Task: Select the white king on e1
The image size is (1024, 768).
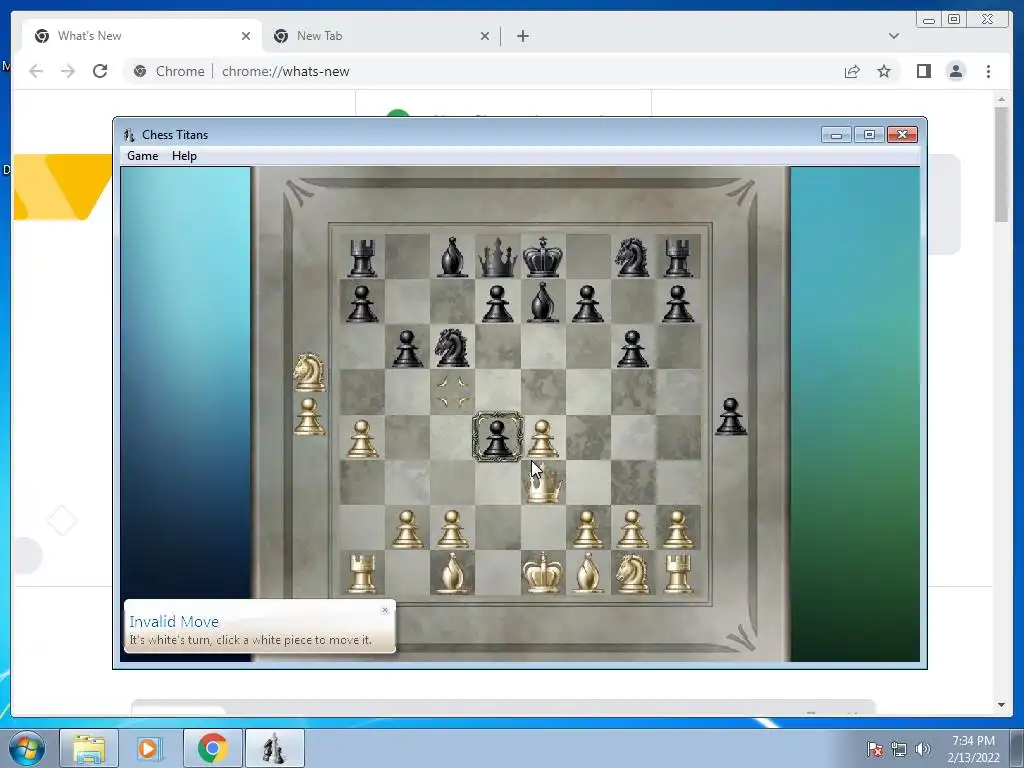Action: [x=543, y=572]
